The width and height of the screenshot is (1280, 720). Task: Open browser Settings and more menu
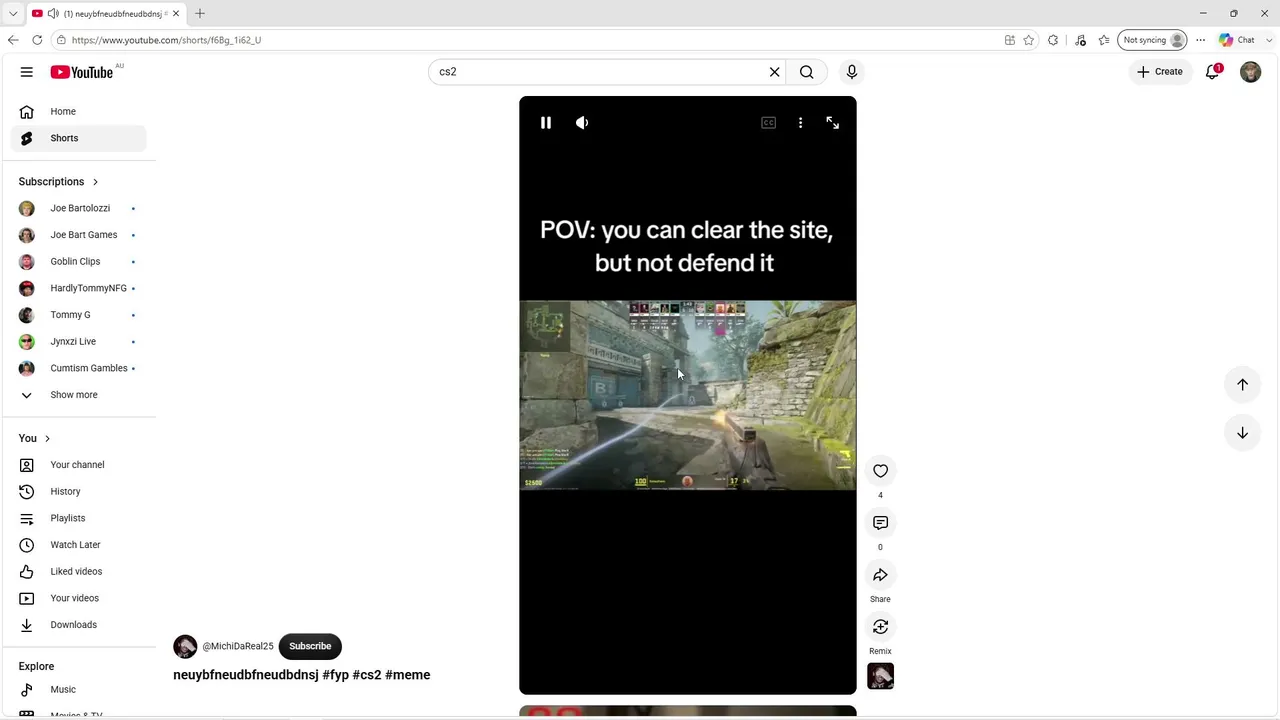click(x=1201, y=40)
